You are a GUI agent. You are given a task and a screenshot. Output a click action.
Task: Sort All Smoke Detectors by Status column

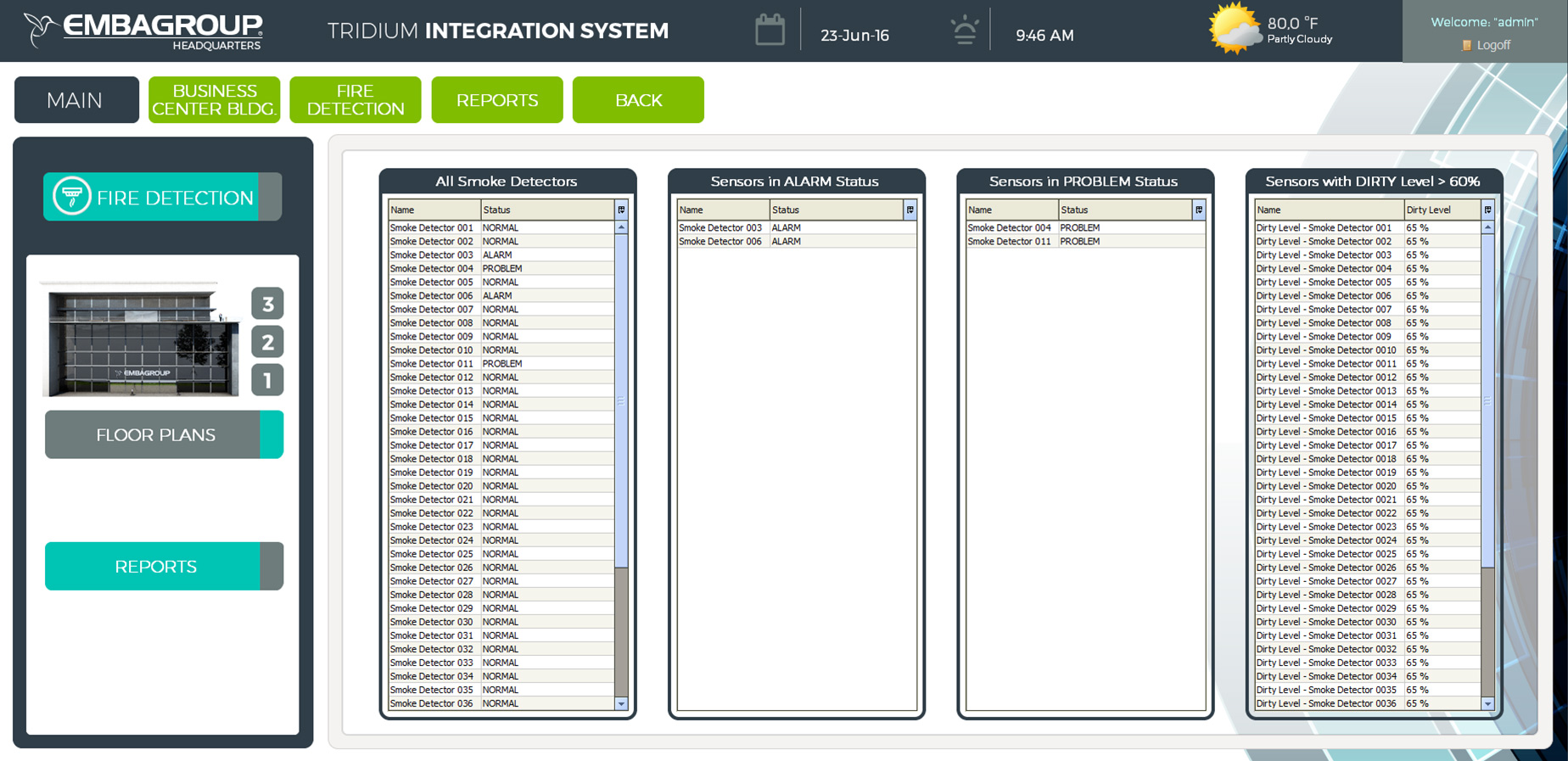(x=547, y=210)
